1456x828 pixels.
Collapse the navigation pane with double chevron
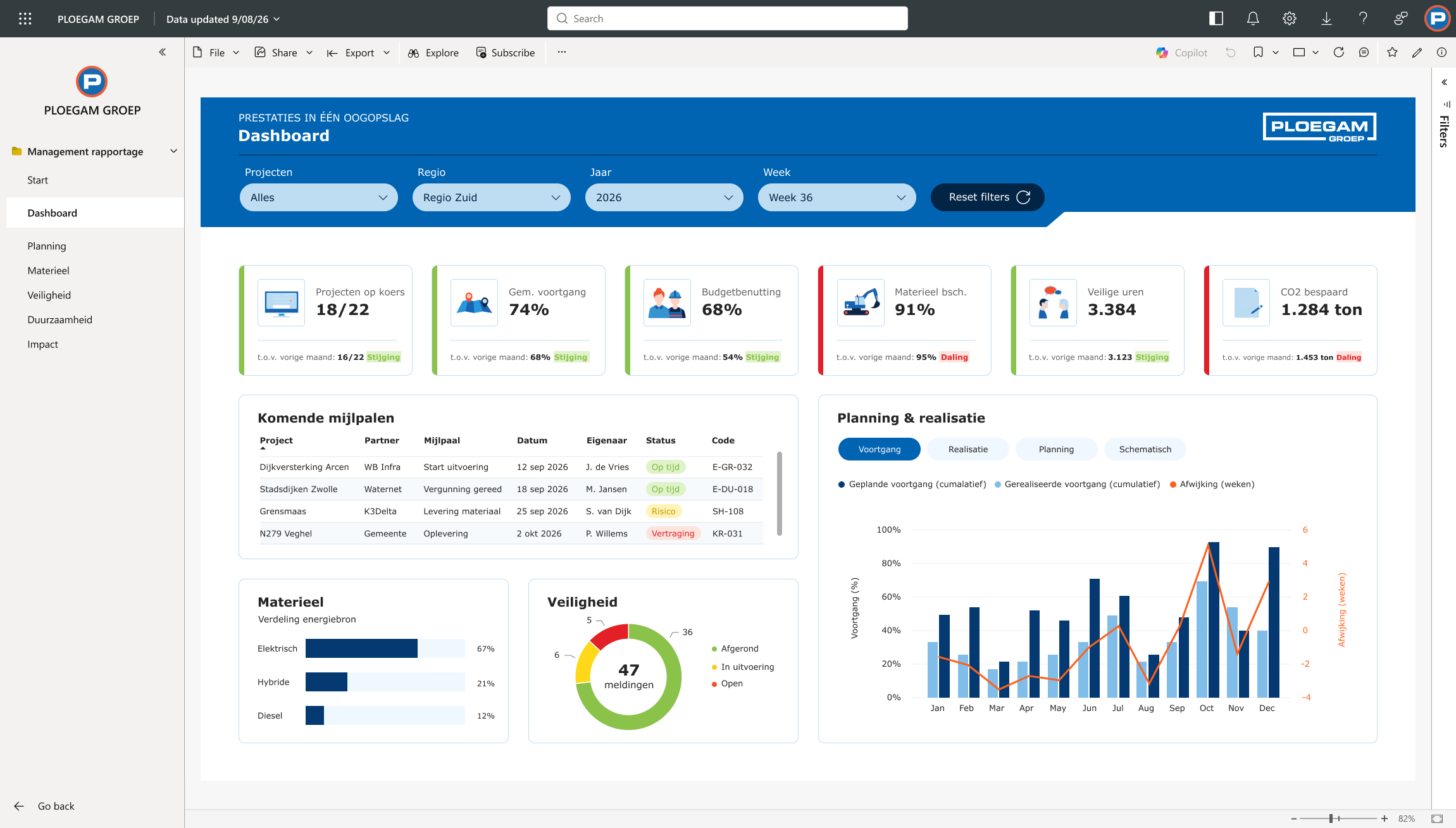pyautogui.click(x=163, y=52)
